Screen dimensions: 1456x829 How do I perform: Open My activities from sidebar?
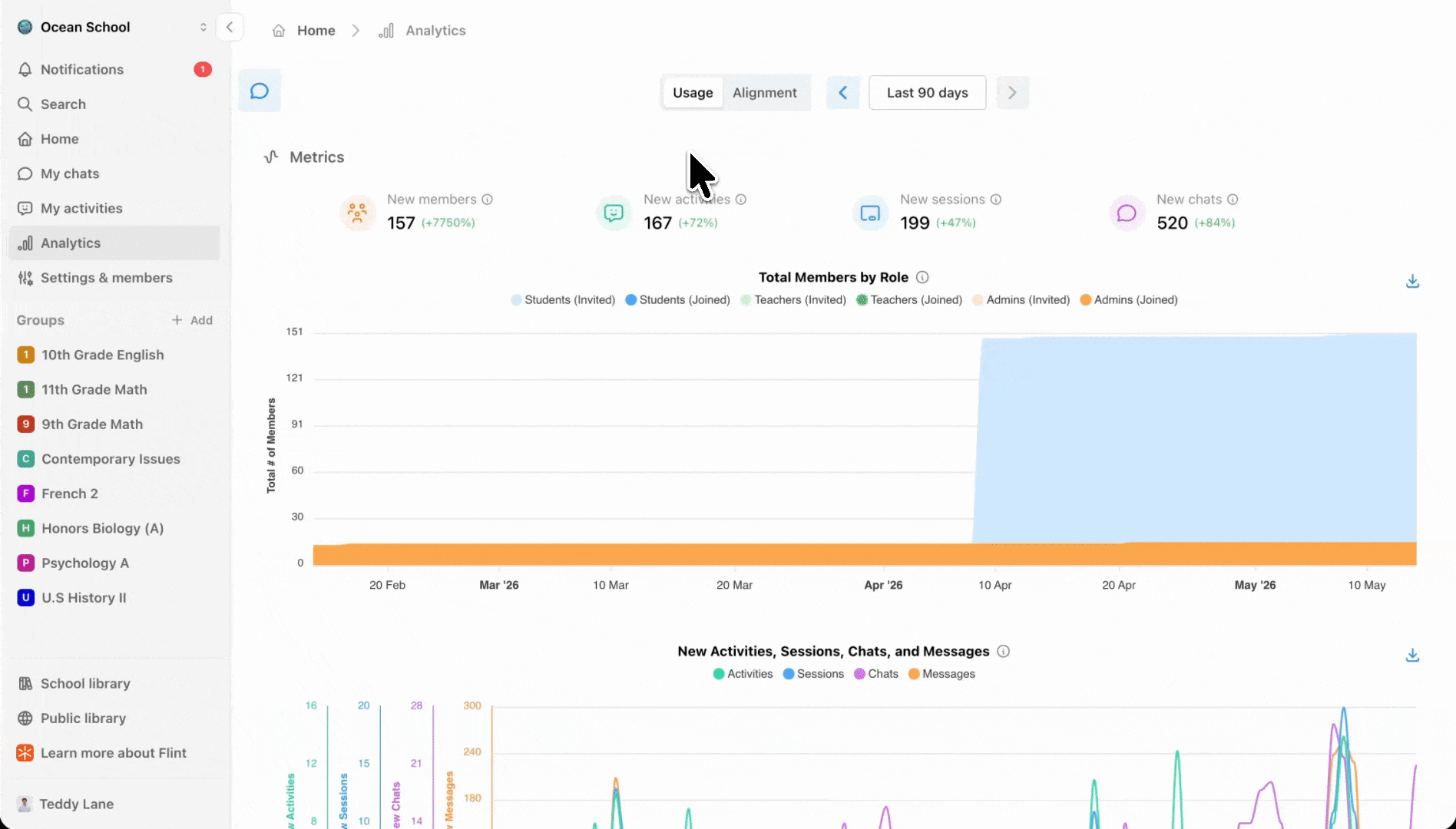coord(114,209)
